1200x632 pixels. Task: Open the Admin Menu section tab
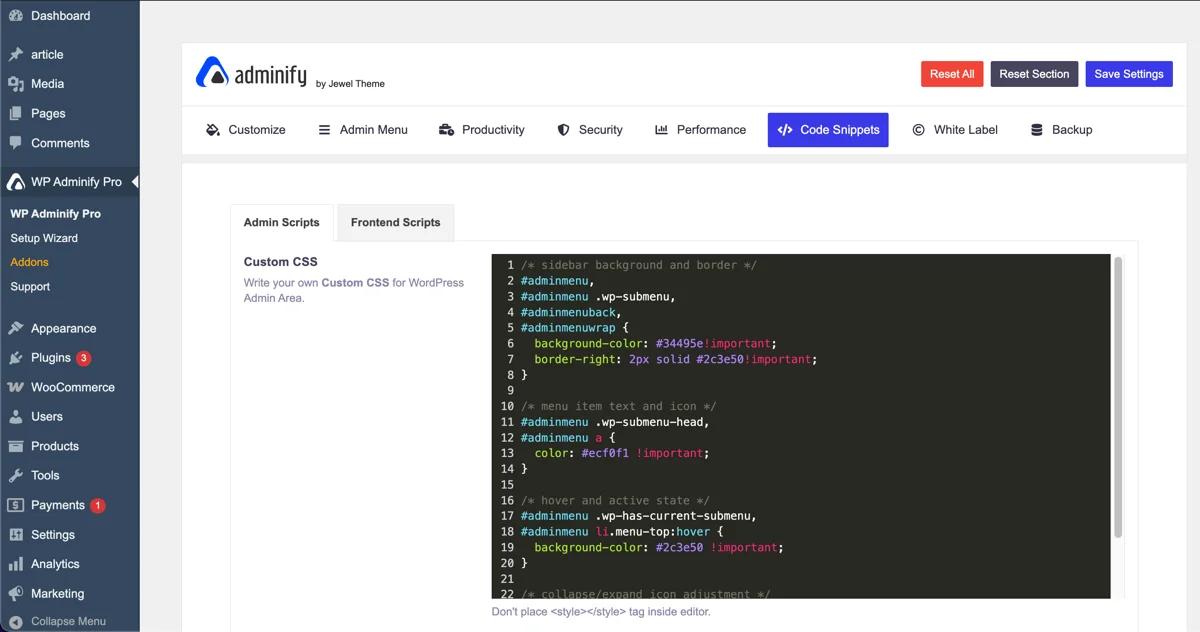[362, 130]
